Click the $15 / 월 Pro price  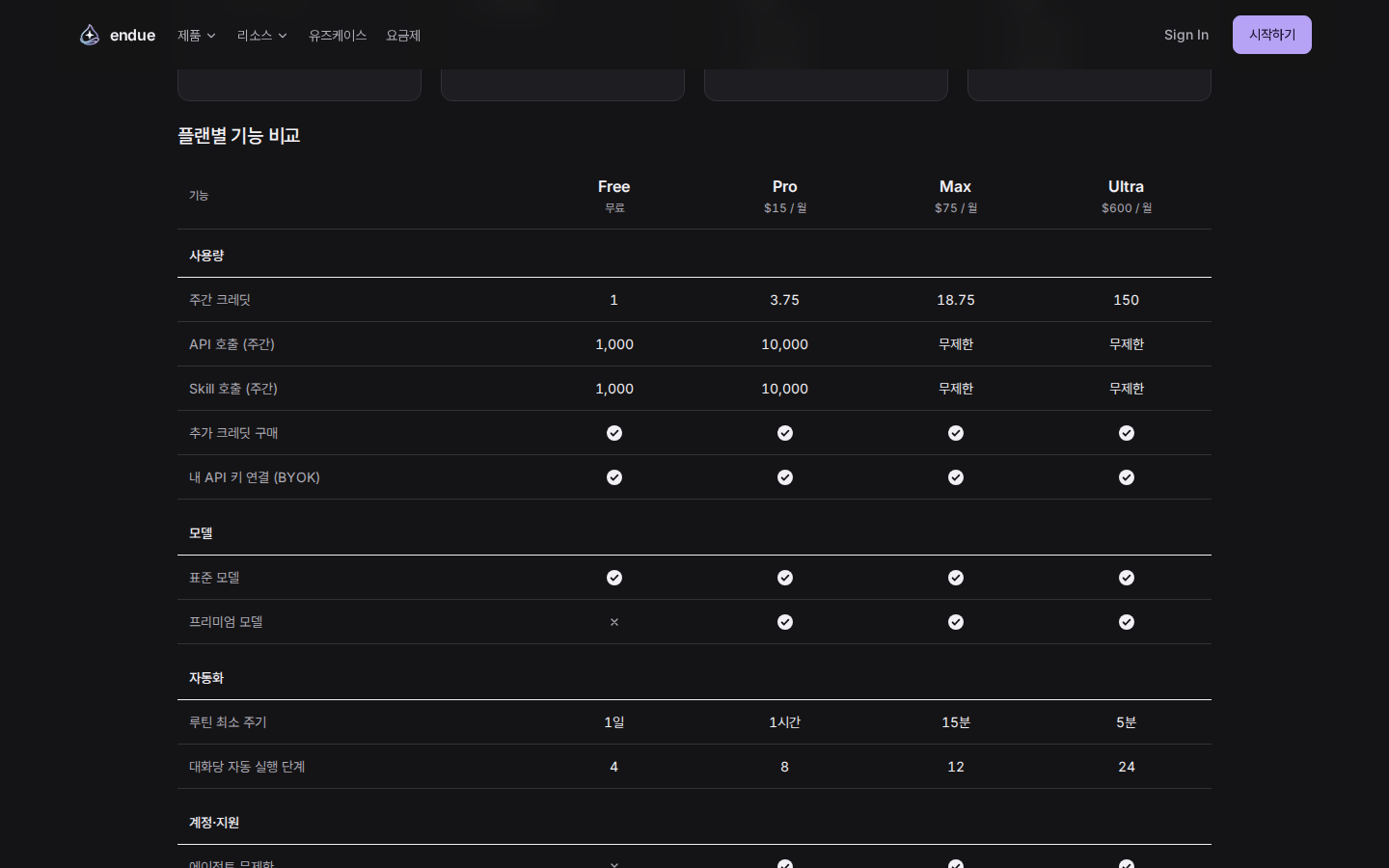click(x=785, y=207)
